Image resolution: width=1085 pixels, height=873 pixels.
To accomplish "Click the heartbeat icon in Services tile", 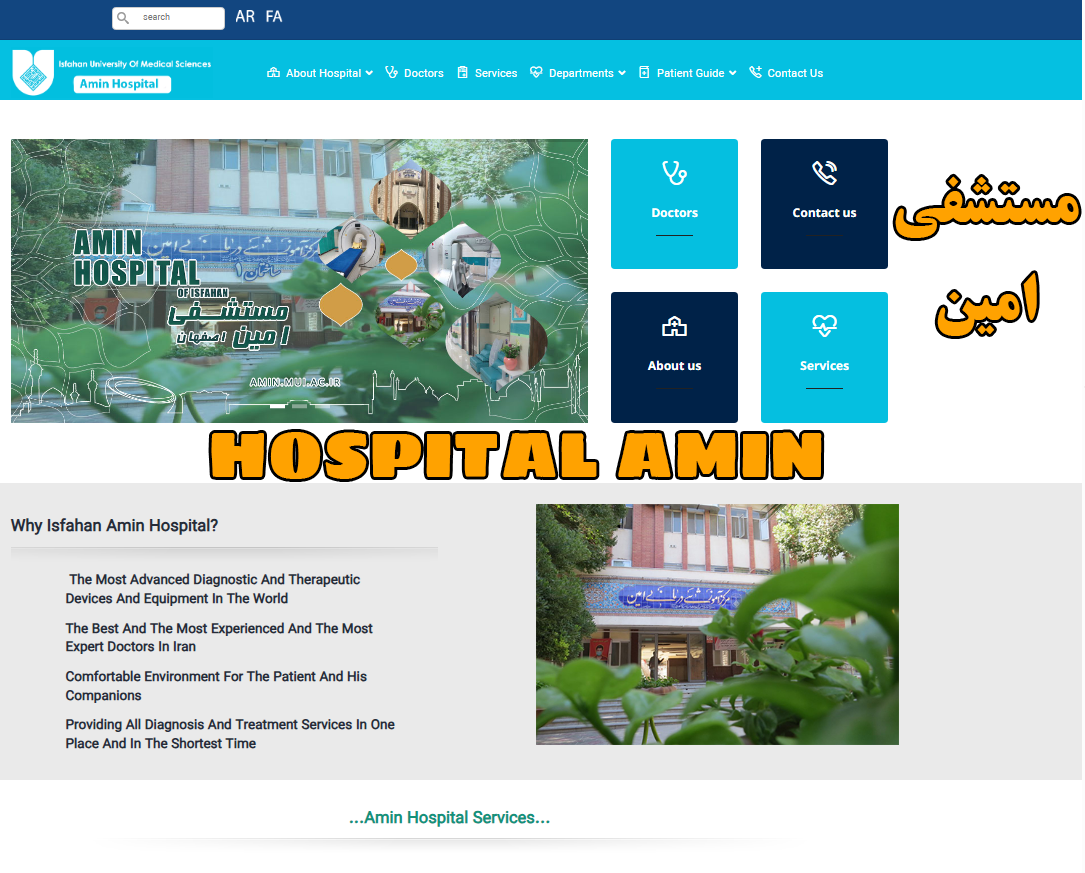I will point(824,326).
